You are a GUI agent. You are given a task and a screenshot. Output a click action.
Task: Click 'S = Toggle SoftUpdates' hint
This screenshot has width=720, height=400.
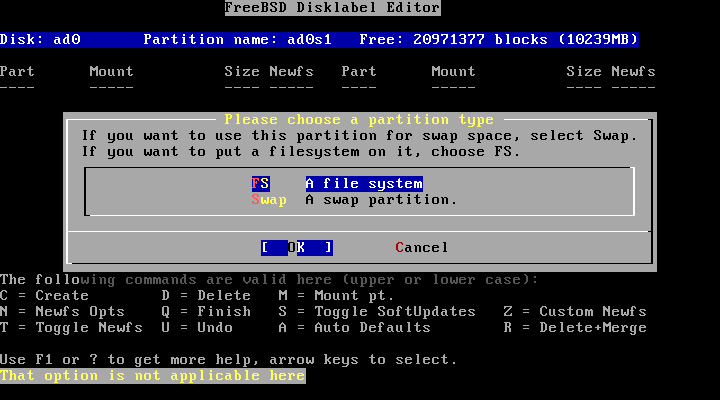tap(377, 312)
